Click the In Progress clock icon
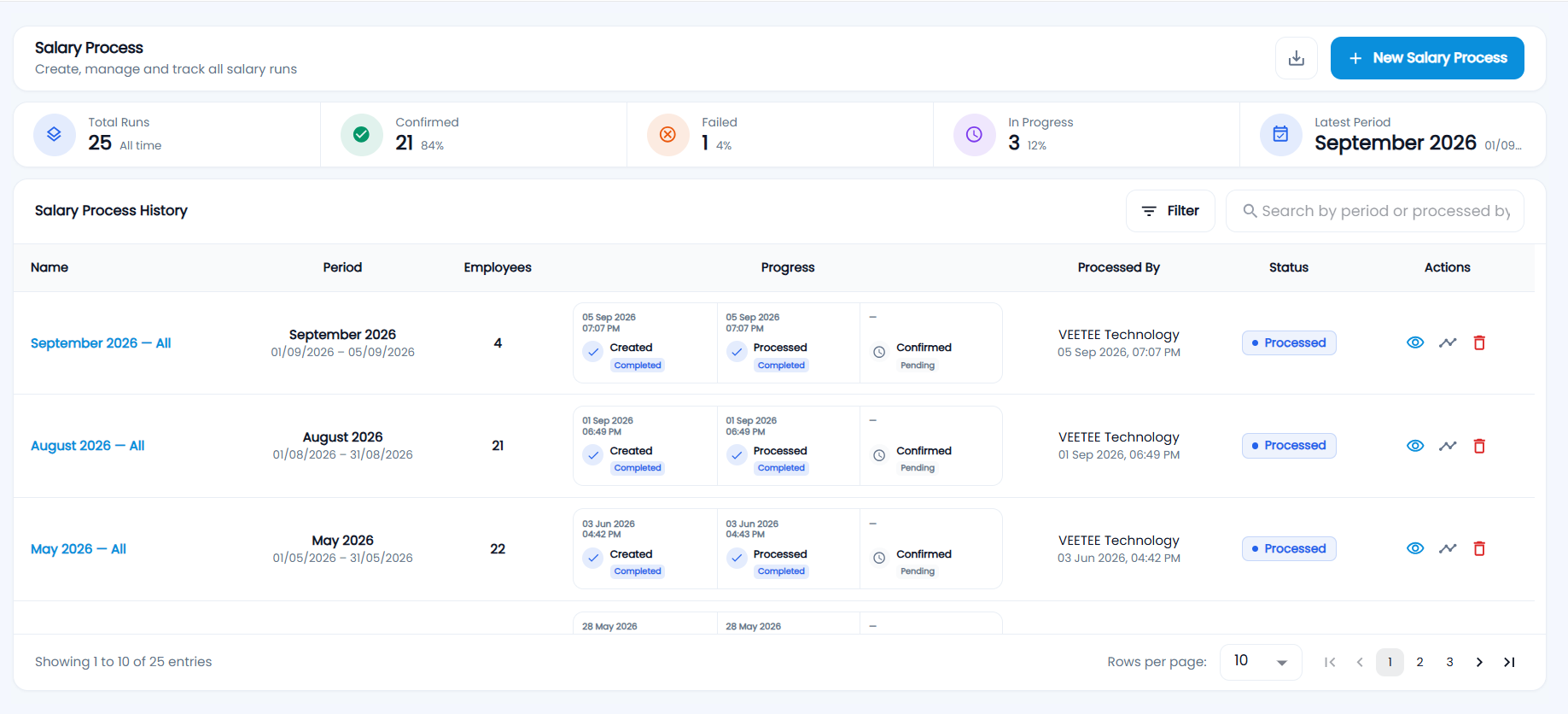1568x714 pixels. pos(974,135)
